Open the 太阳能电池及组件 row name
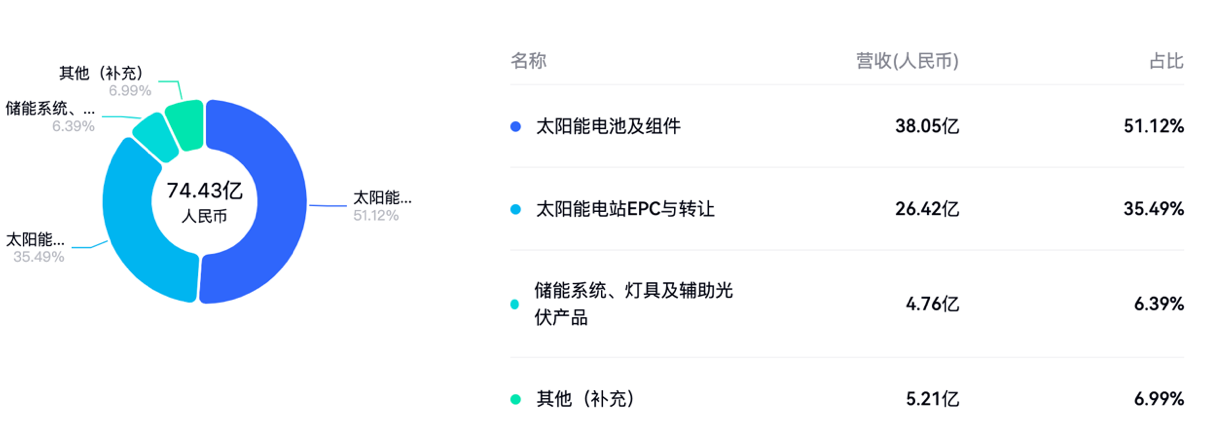 click(x=609, y=127)
